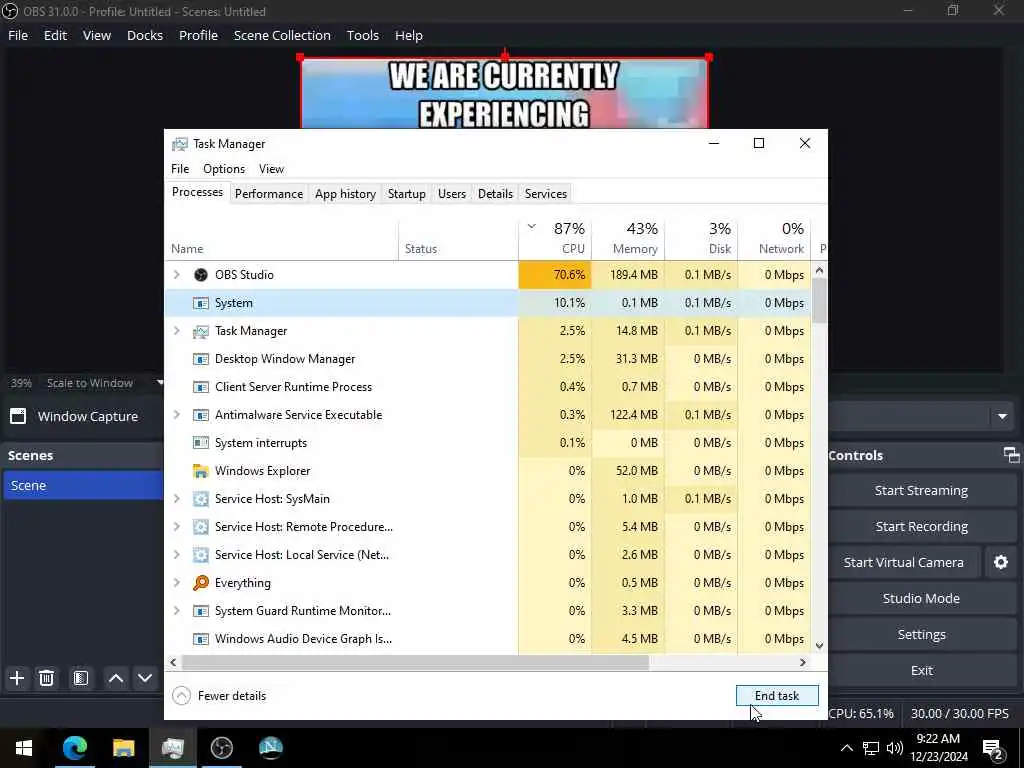Open Windows Start menu
This screenshot has height=768, width=1024.
(24, 748)
